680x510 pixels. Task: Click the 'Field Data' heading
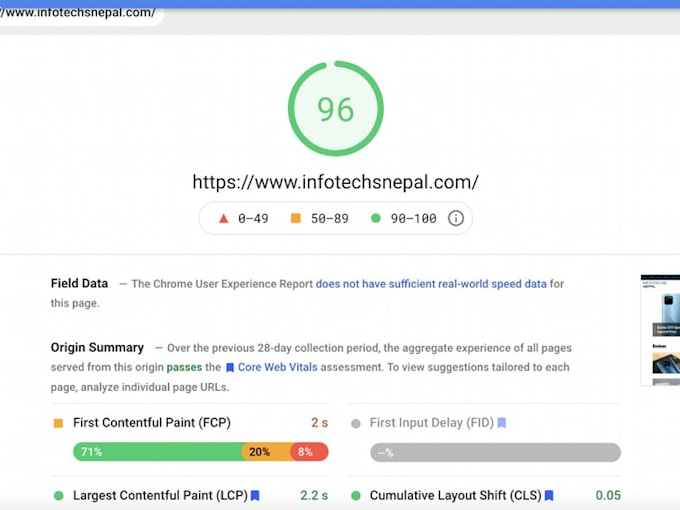click(x=79, y=283)
